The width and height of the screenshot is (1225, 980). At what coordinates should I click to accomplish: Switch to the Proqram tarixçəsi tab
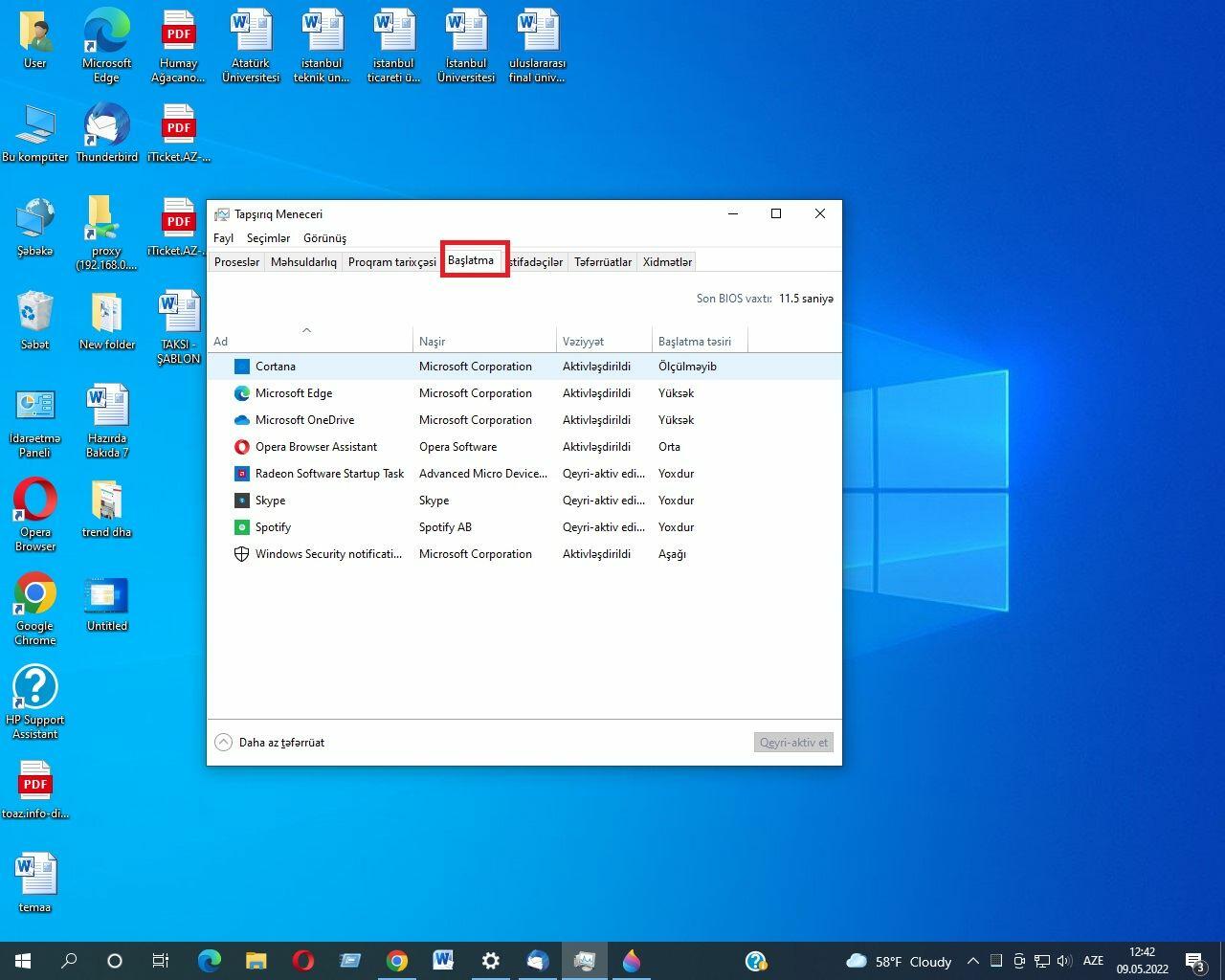391,262
